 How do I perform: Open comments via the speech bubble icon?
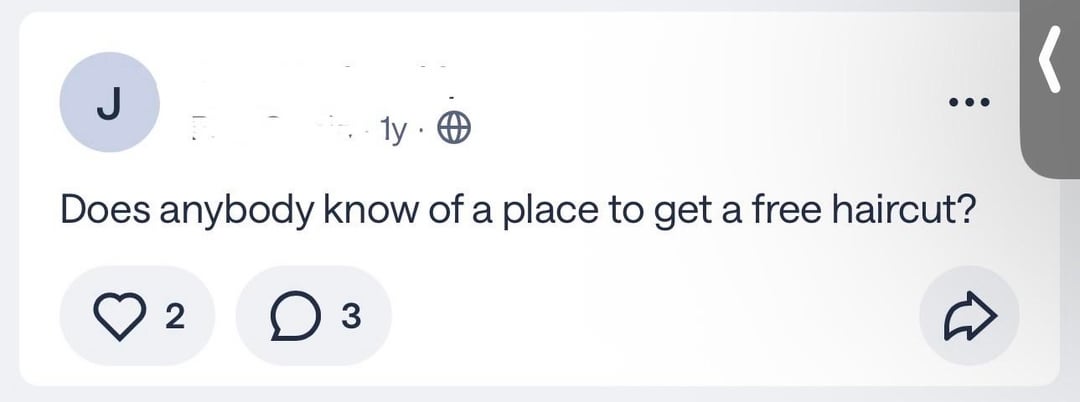(x=290, y=316)
